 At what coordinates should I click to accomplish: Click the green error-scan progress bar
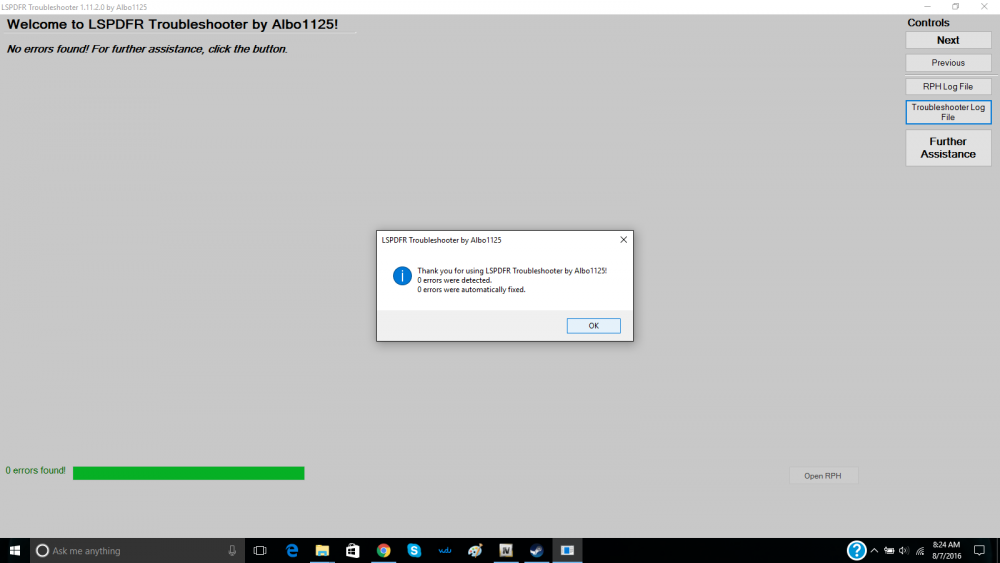188,473
